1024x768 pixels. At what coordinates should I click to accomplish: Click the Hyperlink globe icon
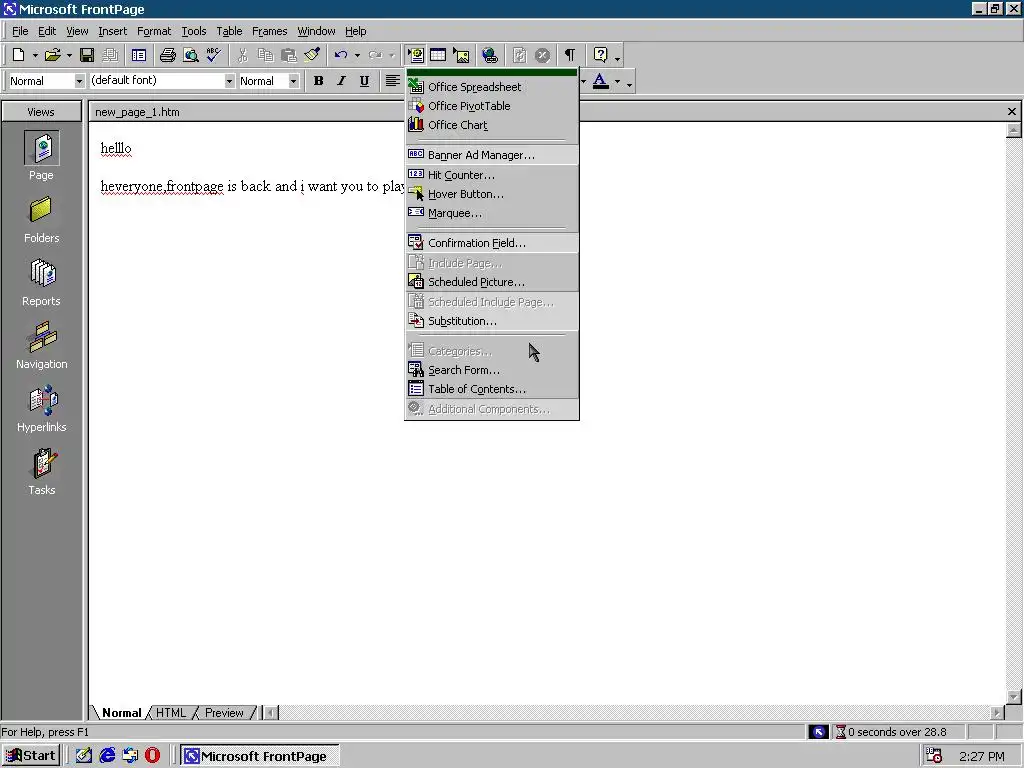pos(490,56)
